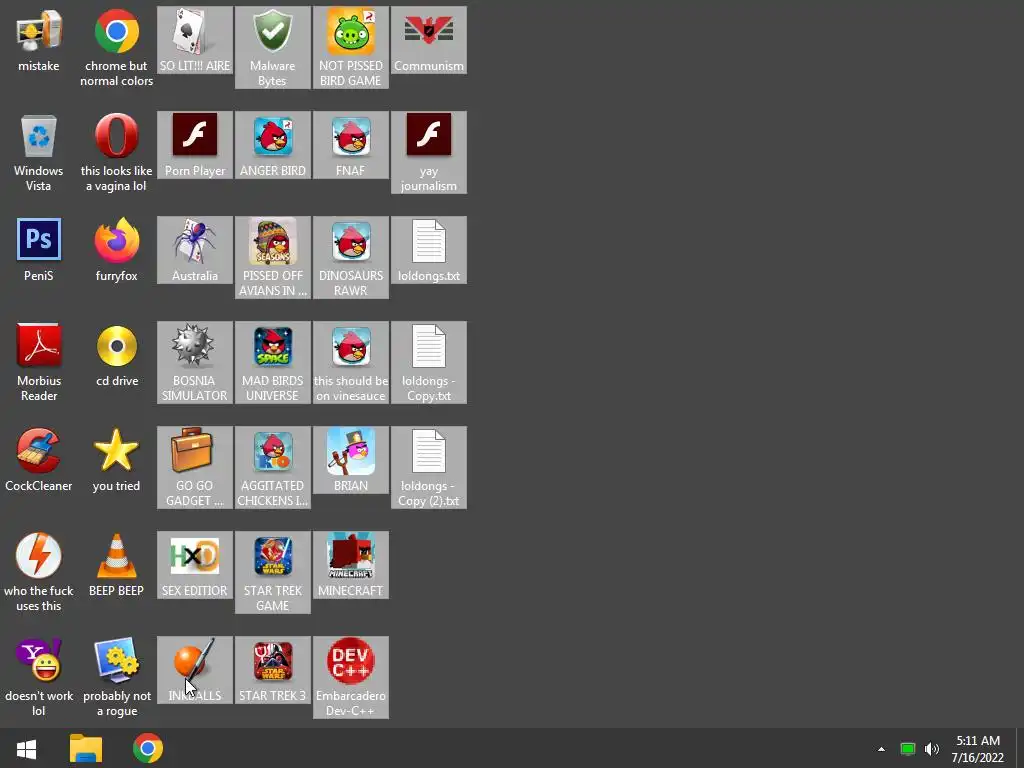
Task: Click the red Opera browser icon
Action: click(x=116, y=136)
